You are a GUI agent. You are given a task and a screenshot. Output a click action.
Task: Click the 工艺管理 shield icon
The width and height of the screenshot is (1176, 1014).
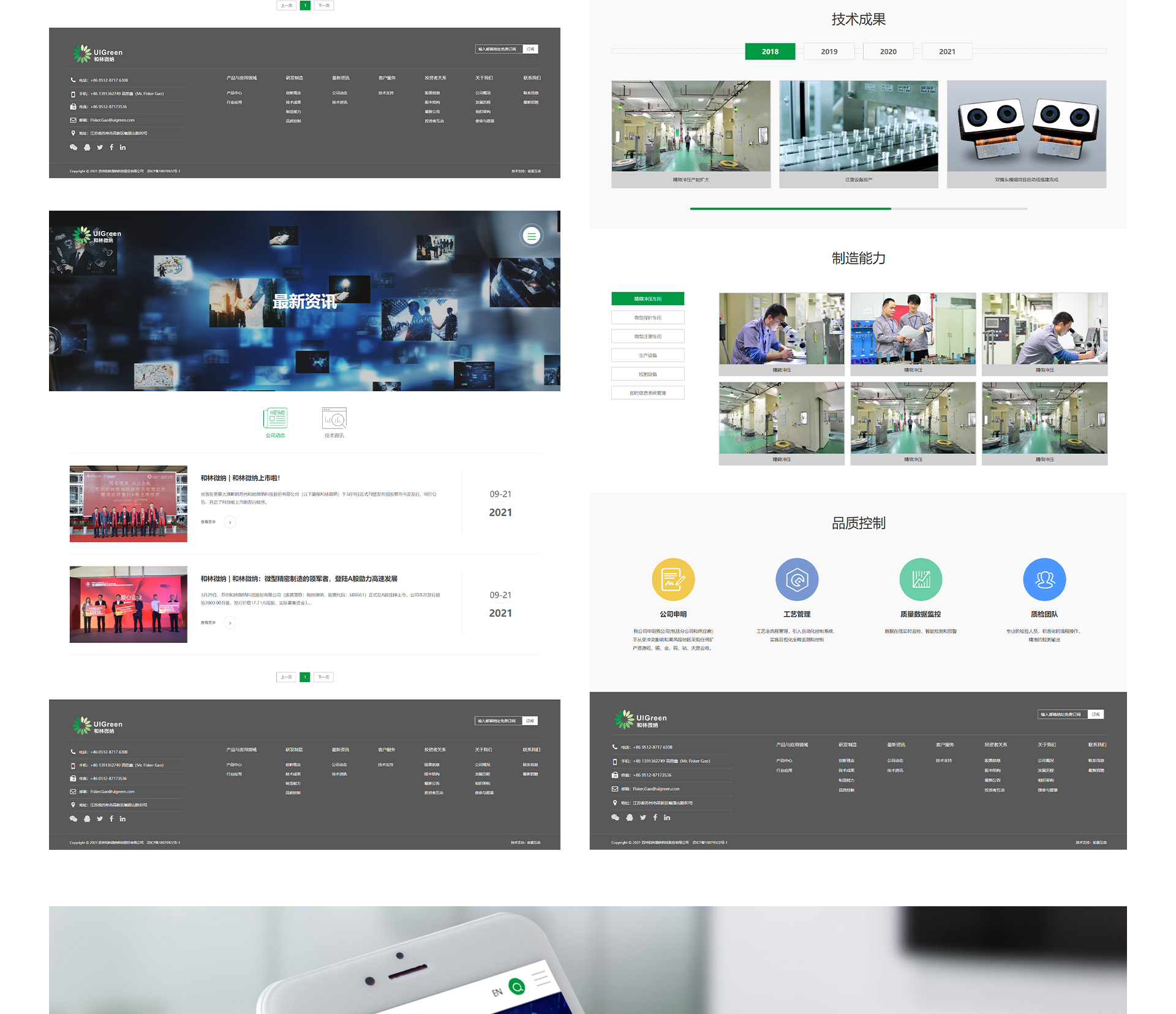click(x=797, y=579)
